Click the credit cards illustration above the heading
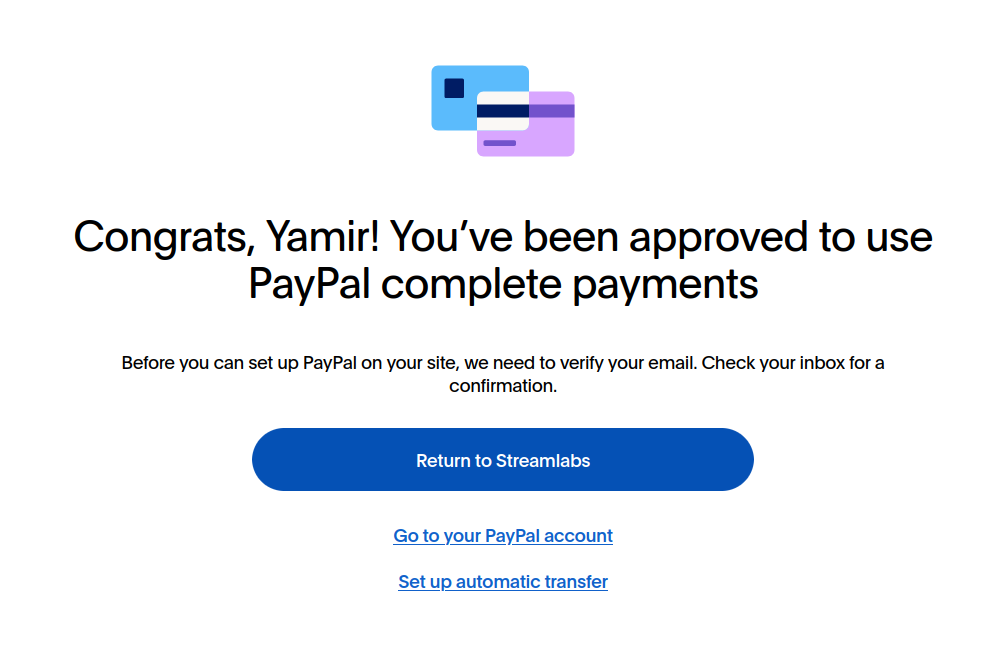 502,110
